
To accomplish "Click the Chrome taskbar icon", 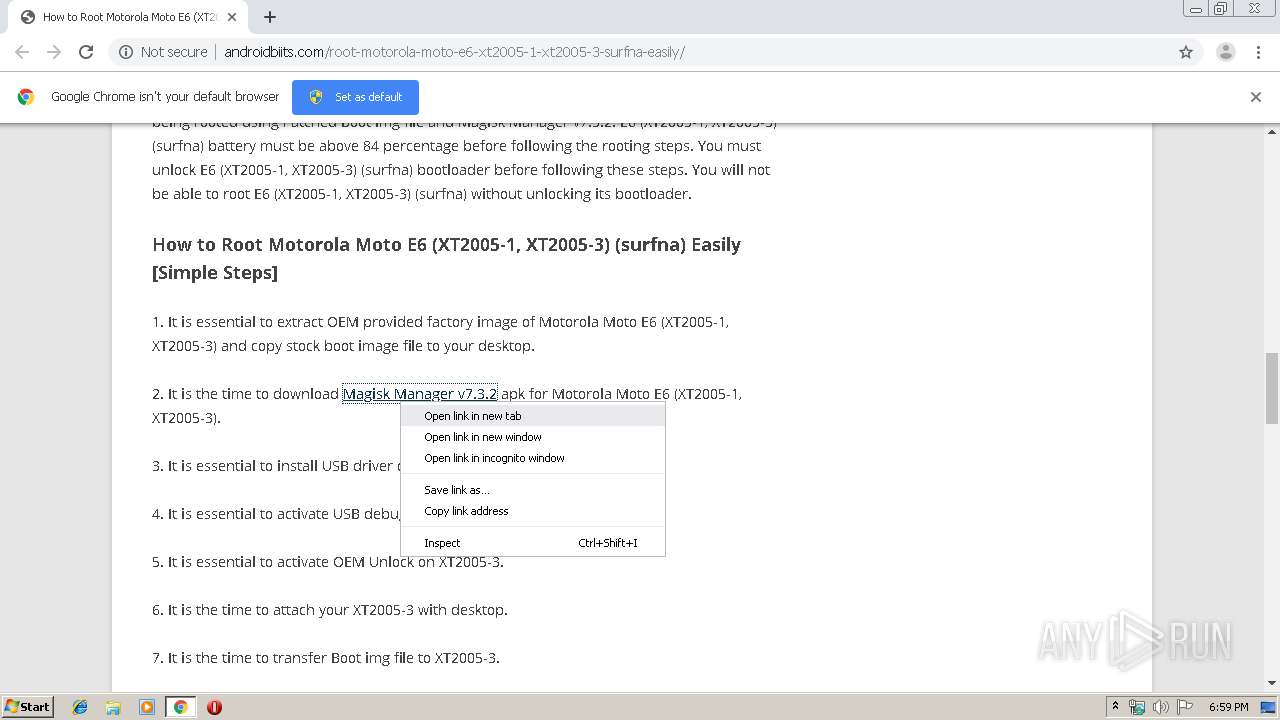I will 180,707.
